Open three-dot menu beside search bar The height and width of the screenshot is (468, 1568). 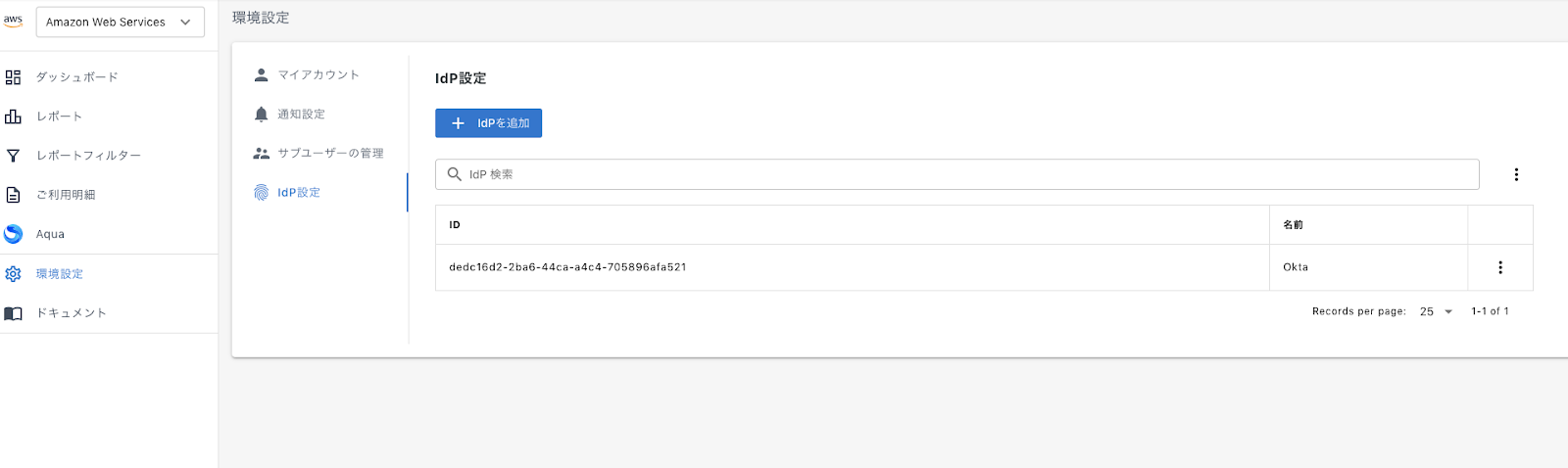click(1516, 174)
